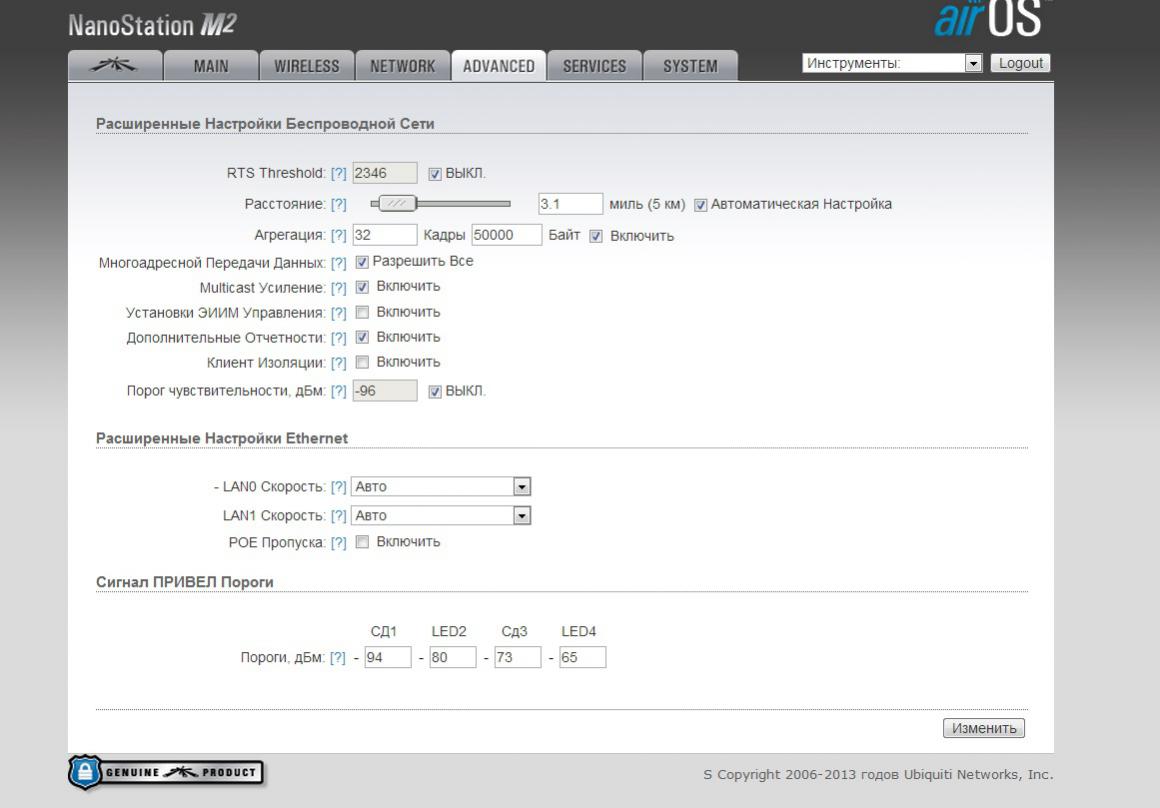Screen dimensions: 1160x808
Task: Open help for Многоадресной Передачи Данных
Action: click(x=338, y=263)
